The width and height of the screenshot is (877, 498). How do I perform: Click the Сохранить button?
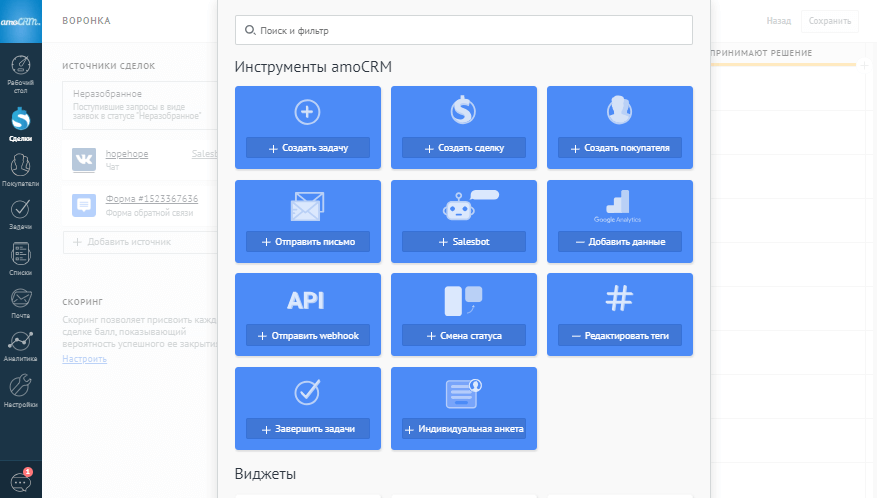pos(829,21)
